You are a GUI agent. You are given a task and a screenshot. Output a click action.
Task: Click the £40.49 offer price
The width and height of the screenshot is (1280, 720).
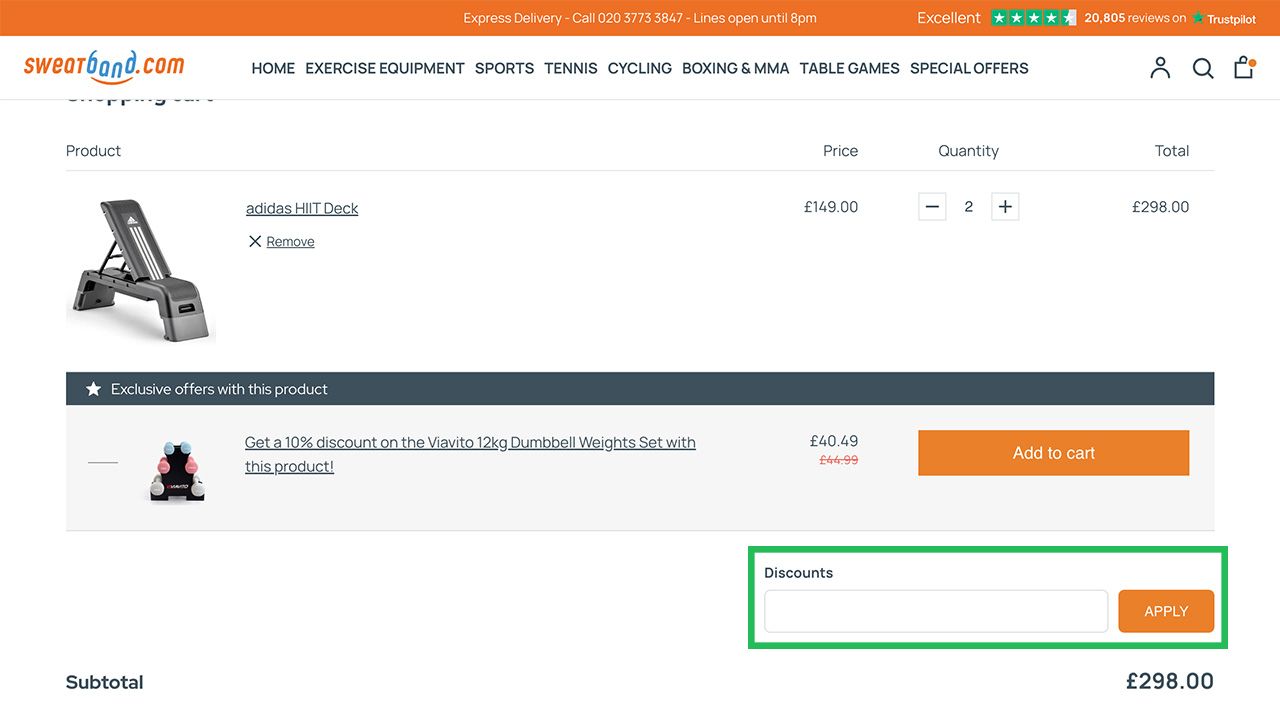(834, 441)
